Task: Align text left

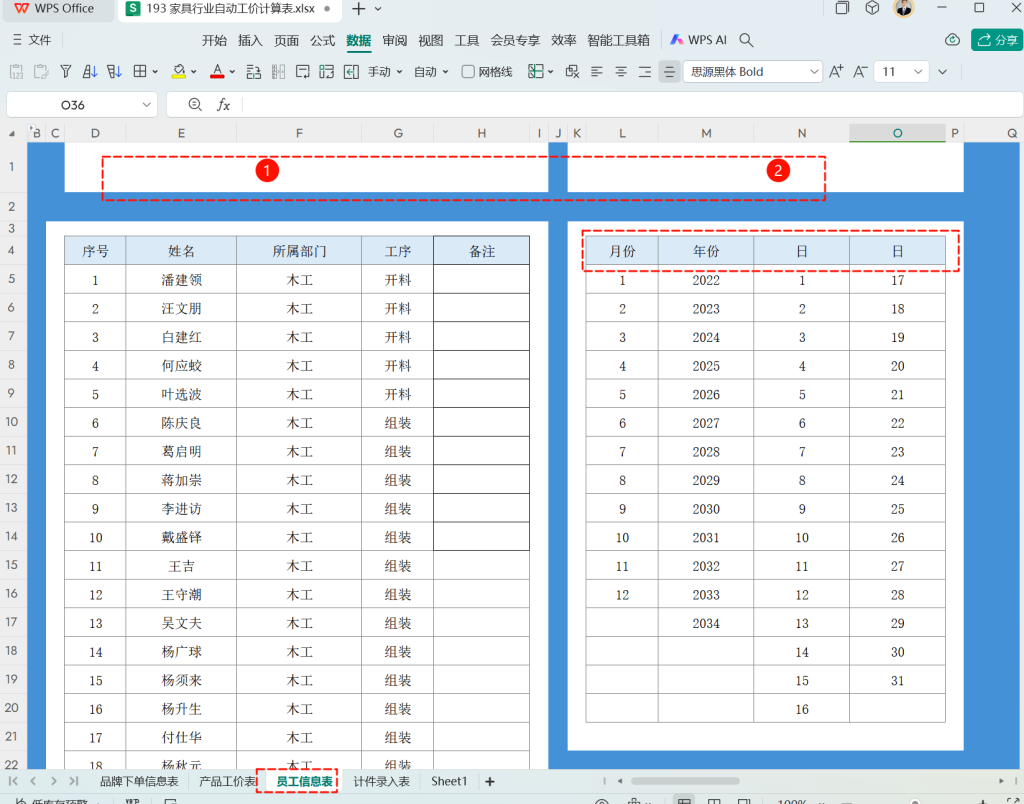Action: [597, 72]
